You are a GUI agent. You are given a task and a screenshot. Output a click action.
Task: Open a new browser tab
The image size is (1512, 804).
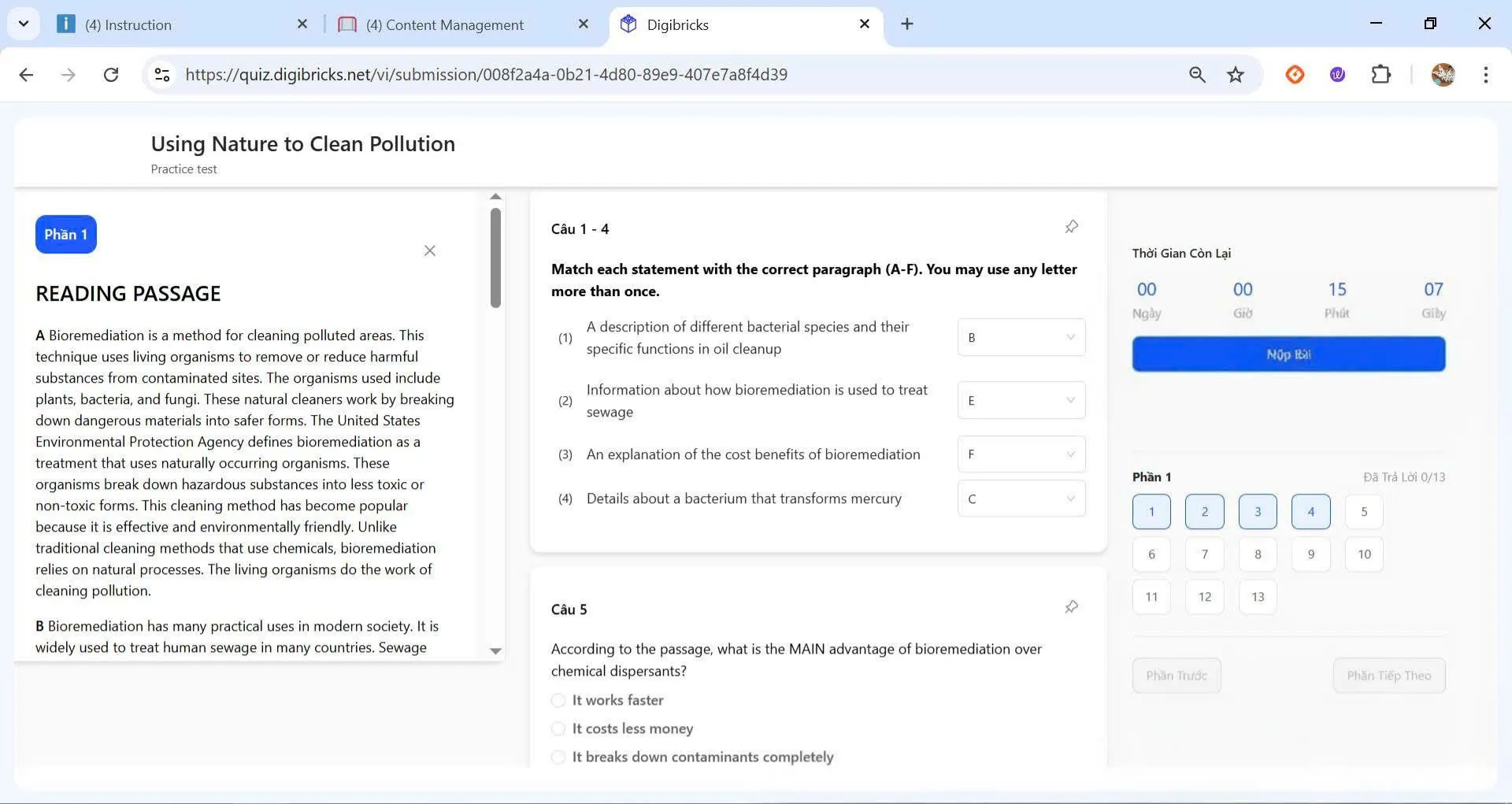[x=906, y=24]
